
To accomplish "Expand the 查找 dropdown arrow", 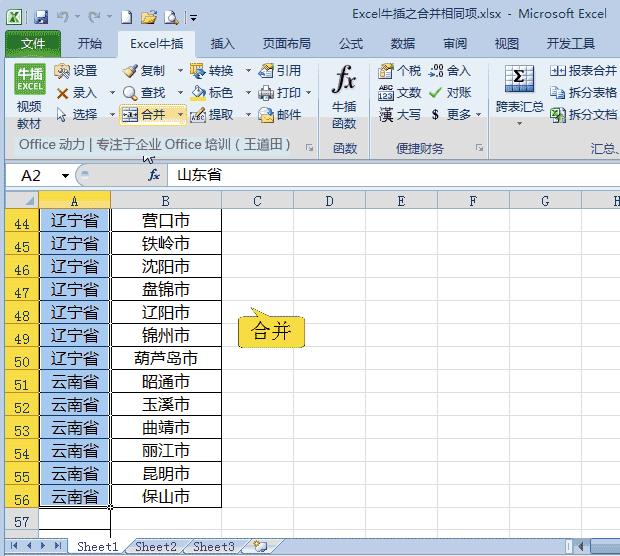I will (x=180, y=93).
